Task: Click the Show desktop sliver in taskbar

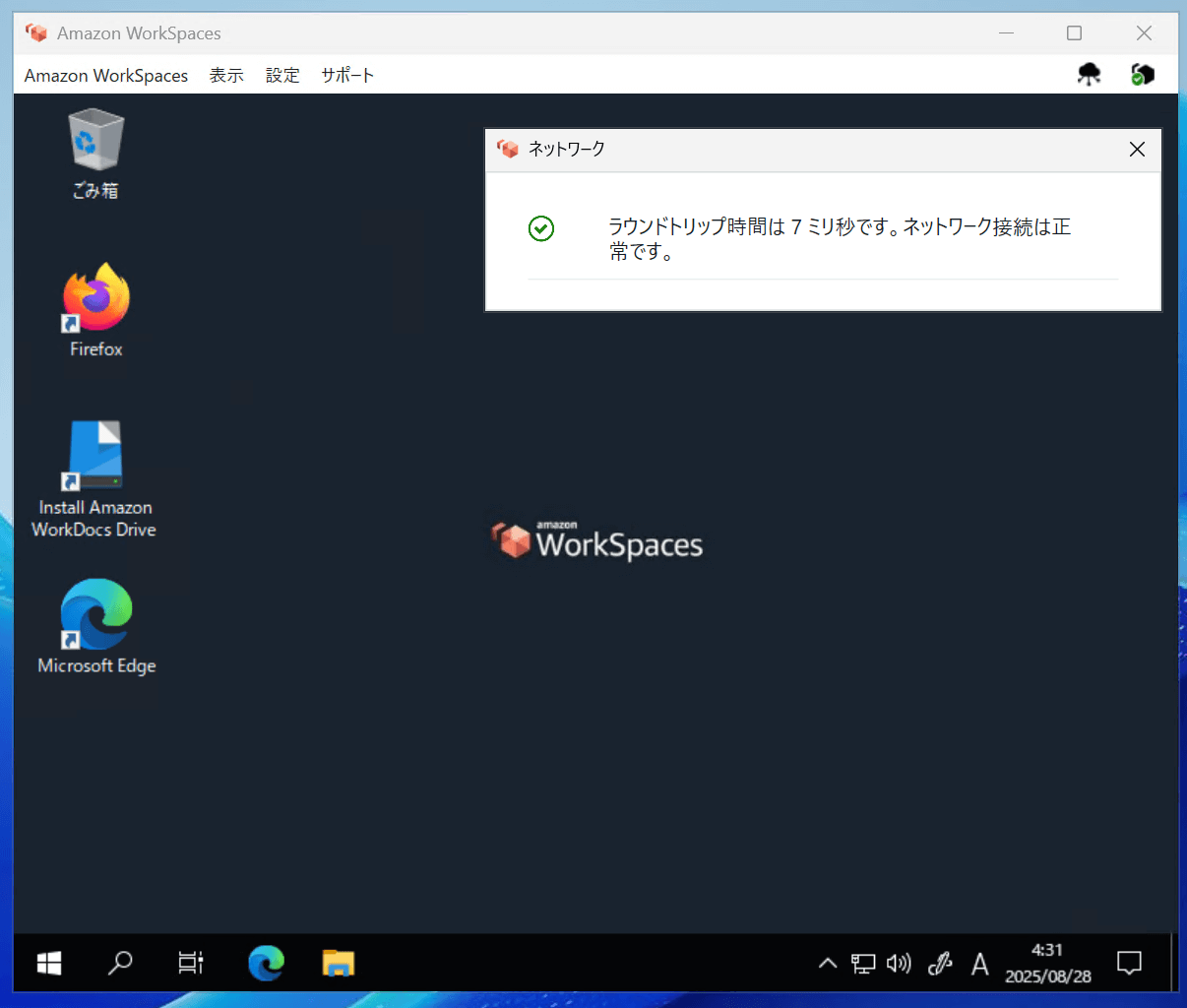Action: click(x=1173, y=963)
